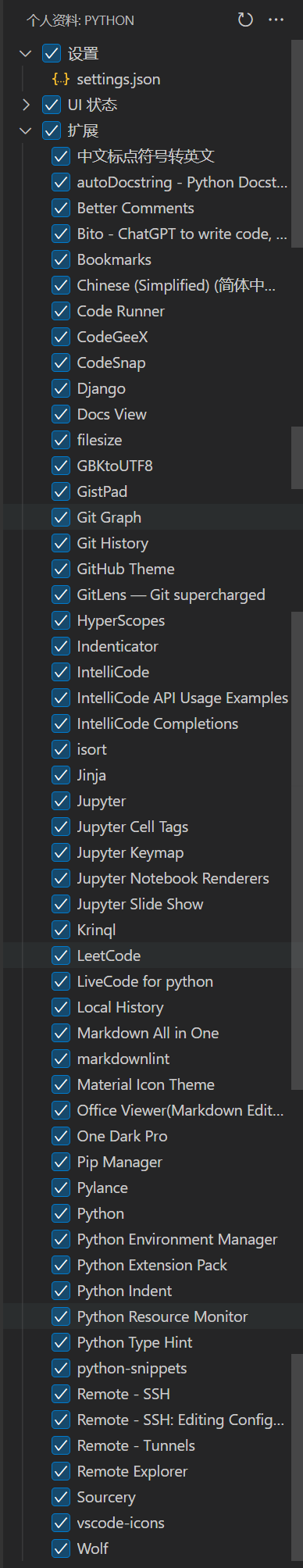The width and height of the screenshot is (303, 1568).
Task: Collapse the 设置 section chevron
Action: tap(26, 53)
